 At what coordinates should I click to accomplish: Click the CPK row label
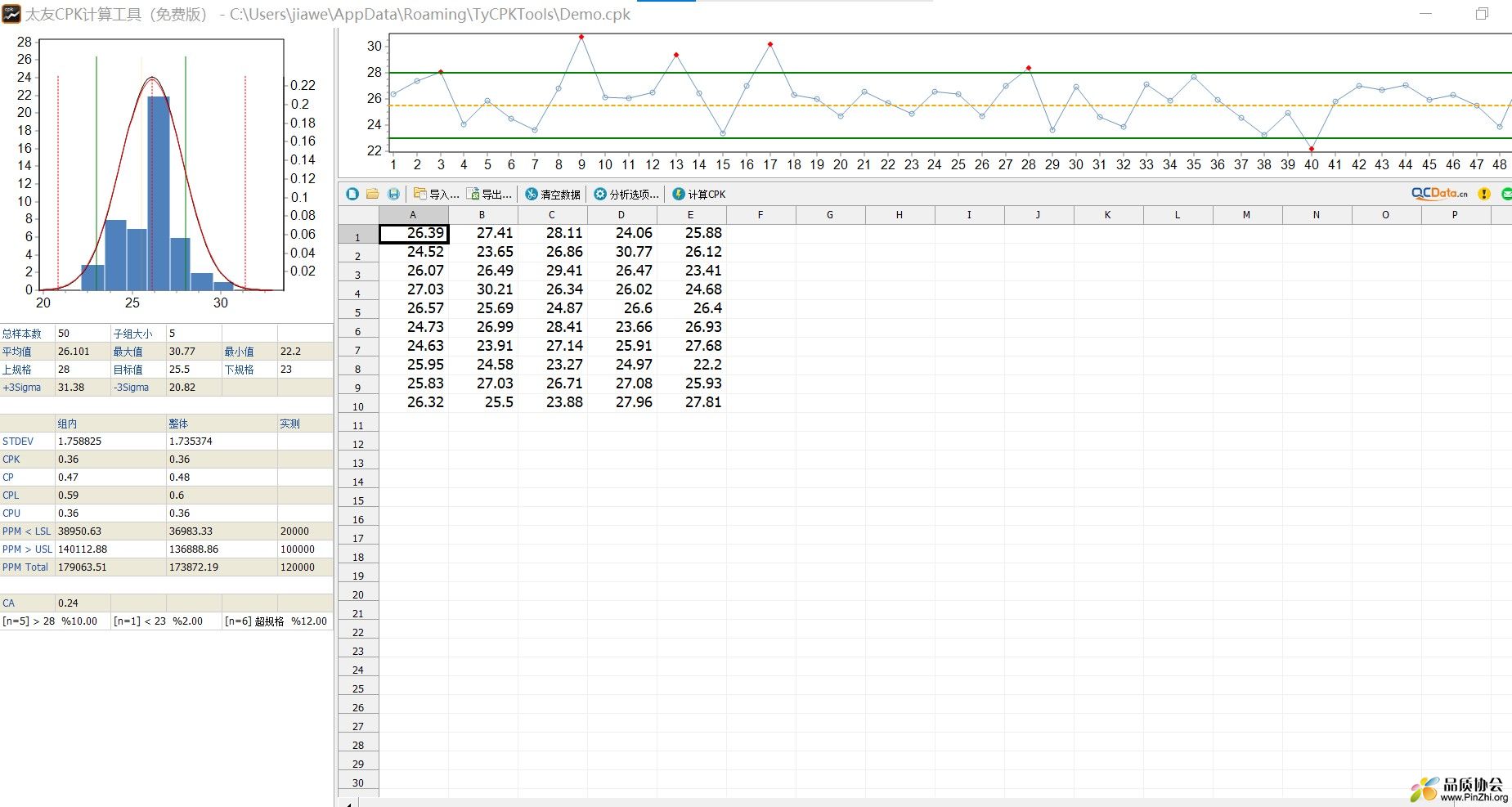point(27,460)
